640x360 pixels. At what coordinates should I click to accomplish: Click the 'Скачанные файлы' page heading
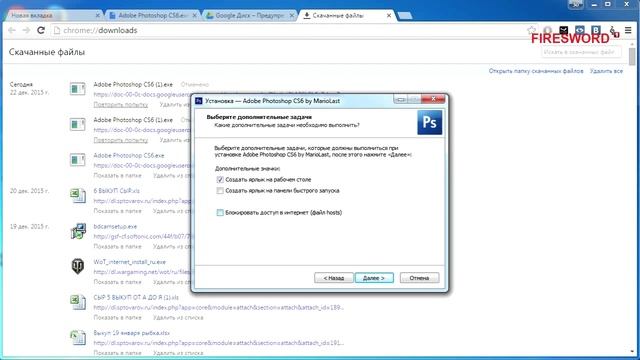pyautogui.click(x=47, y=52)
